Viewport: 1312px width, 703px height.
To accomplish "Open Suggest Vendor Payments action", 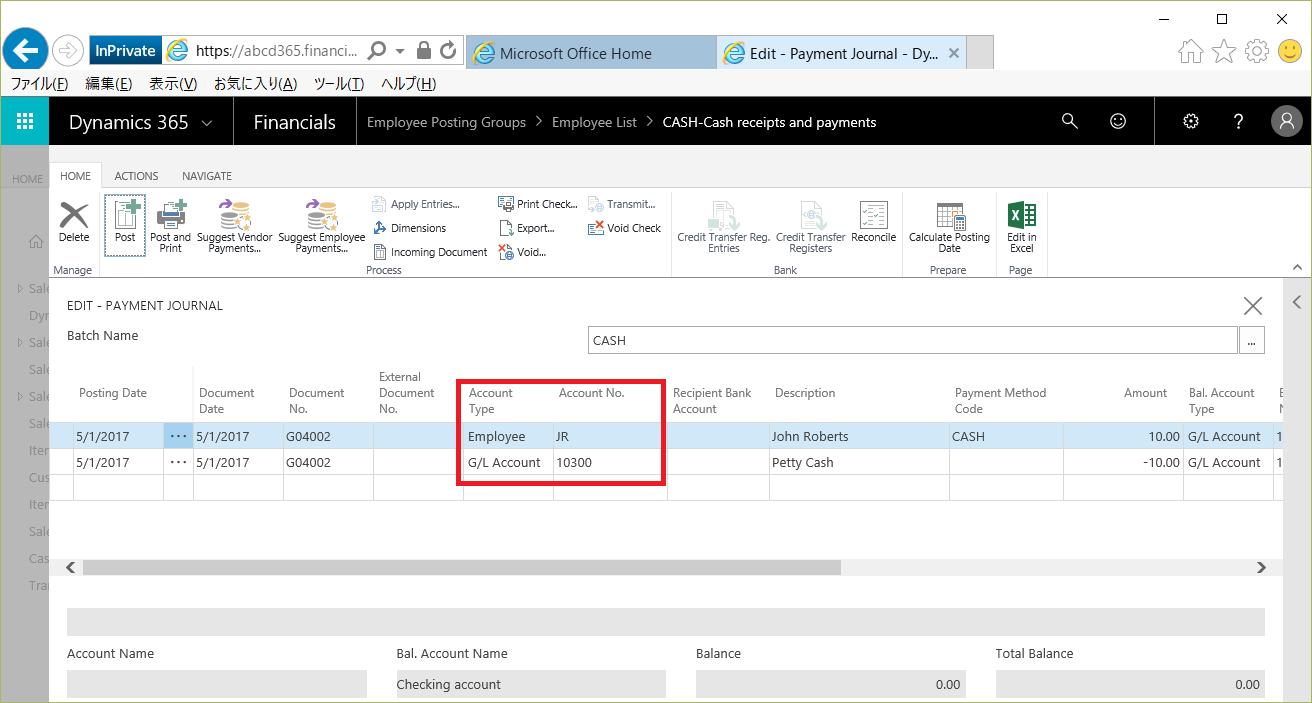I will (x=234, y=216).
